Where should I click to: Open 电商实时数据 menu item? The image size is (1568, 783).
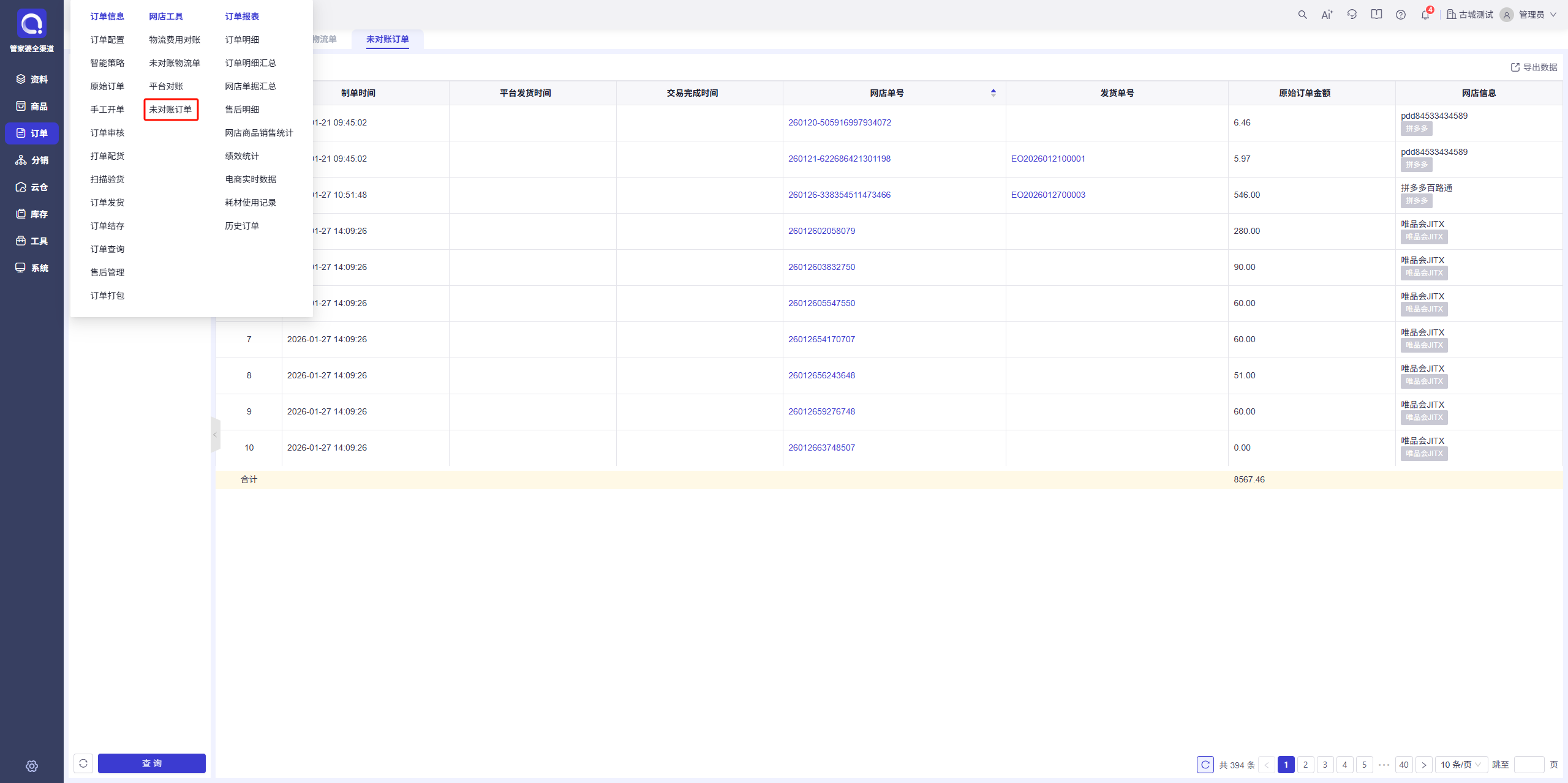[251, 179]
